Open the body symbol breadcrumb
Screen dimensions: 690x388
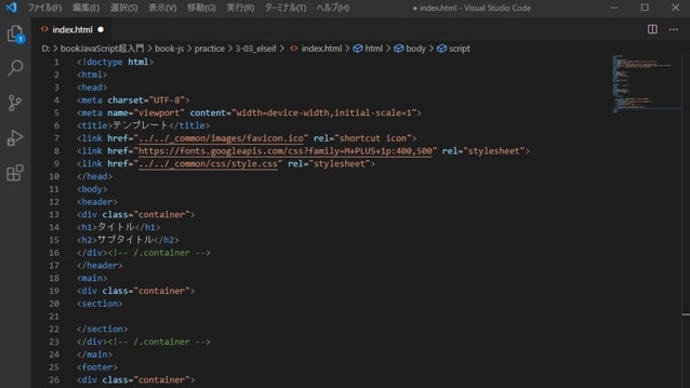pos(410,48)
